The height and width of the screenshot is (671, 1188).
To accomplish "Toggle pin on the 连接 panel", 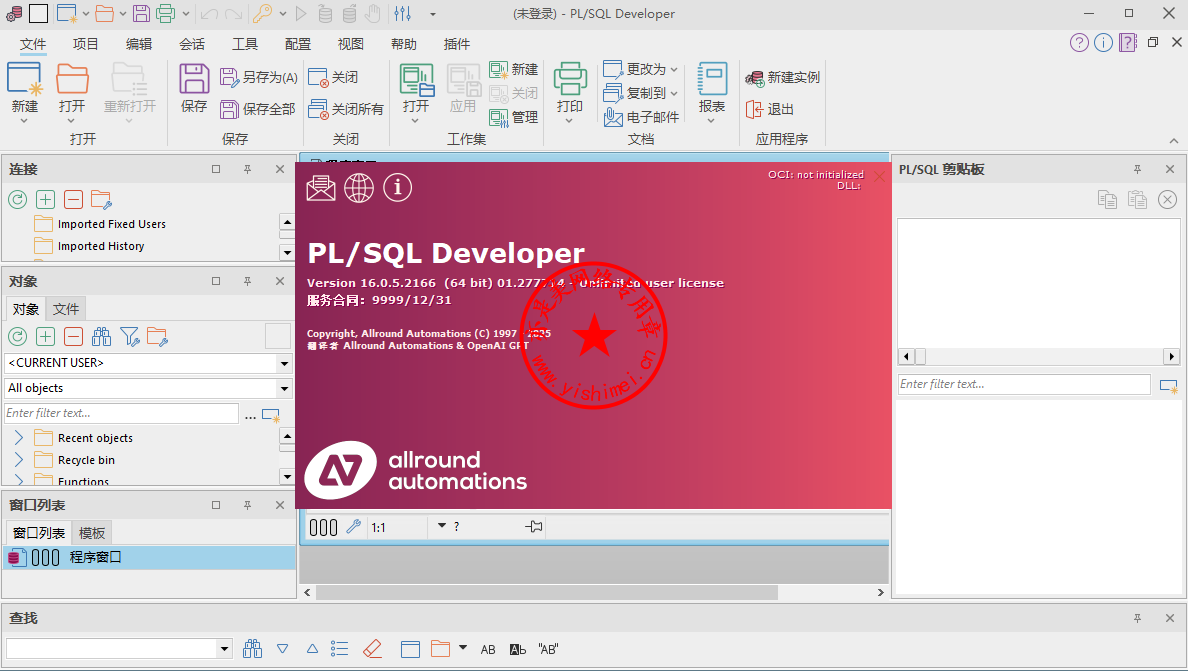I will [247, 169].
